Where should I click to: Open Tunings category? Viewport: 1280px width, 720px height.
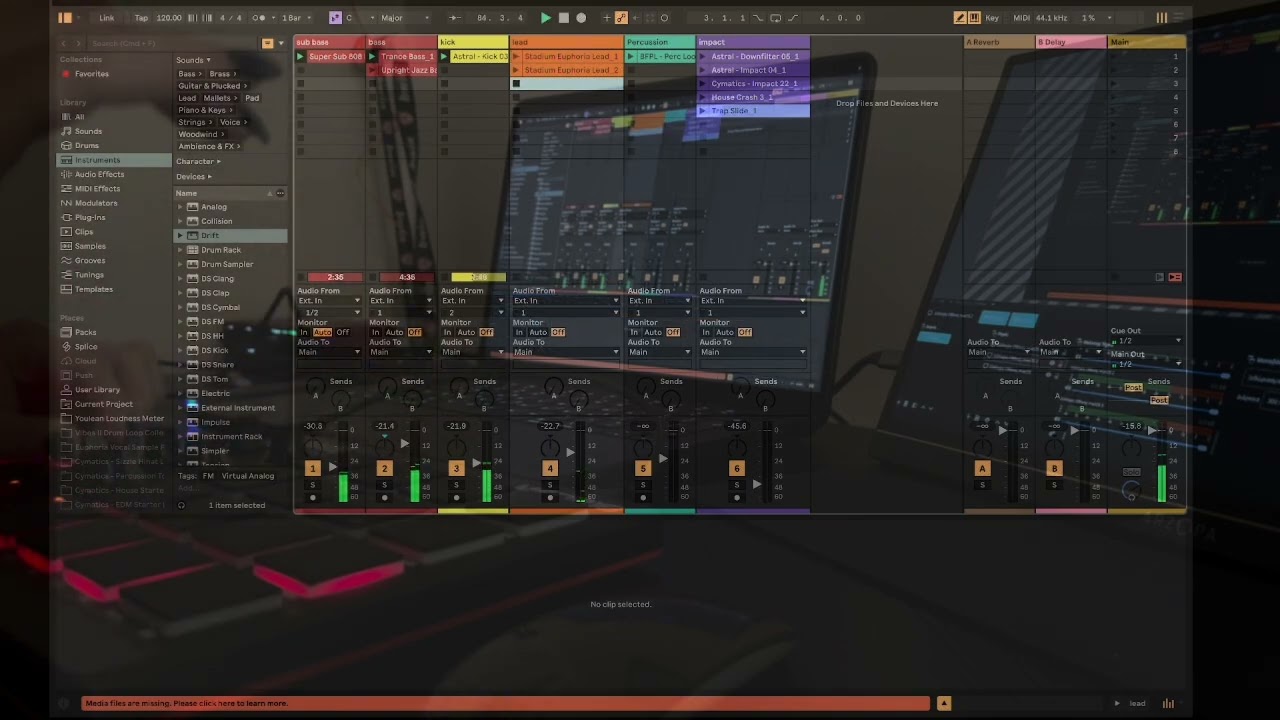89,275
